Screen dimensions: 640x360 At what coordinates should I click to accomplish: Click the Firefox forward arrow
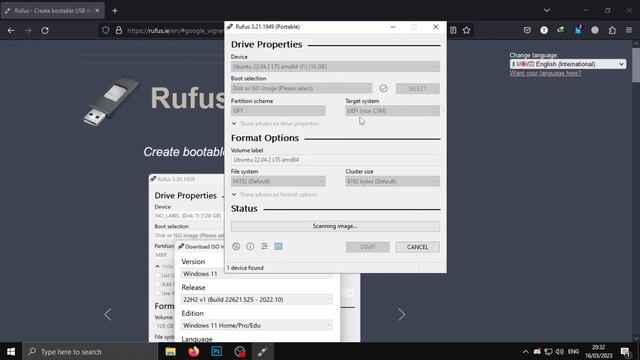click(x=28, y=30)
